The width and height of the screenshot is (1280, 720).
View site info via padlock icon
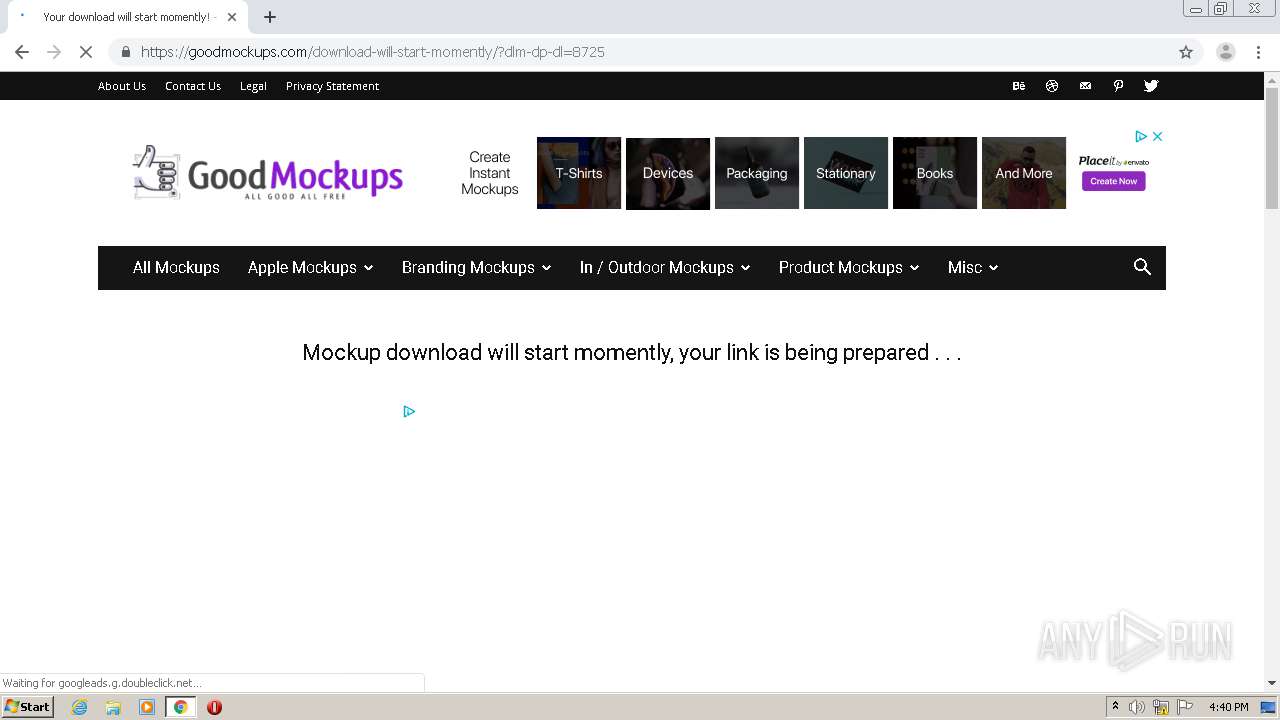click(126, 52)
